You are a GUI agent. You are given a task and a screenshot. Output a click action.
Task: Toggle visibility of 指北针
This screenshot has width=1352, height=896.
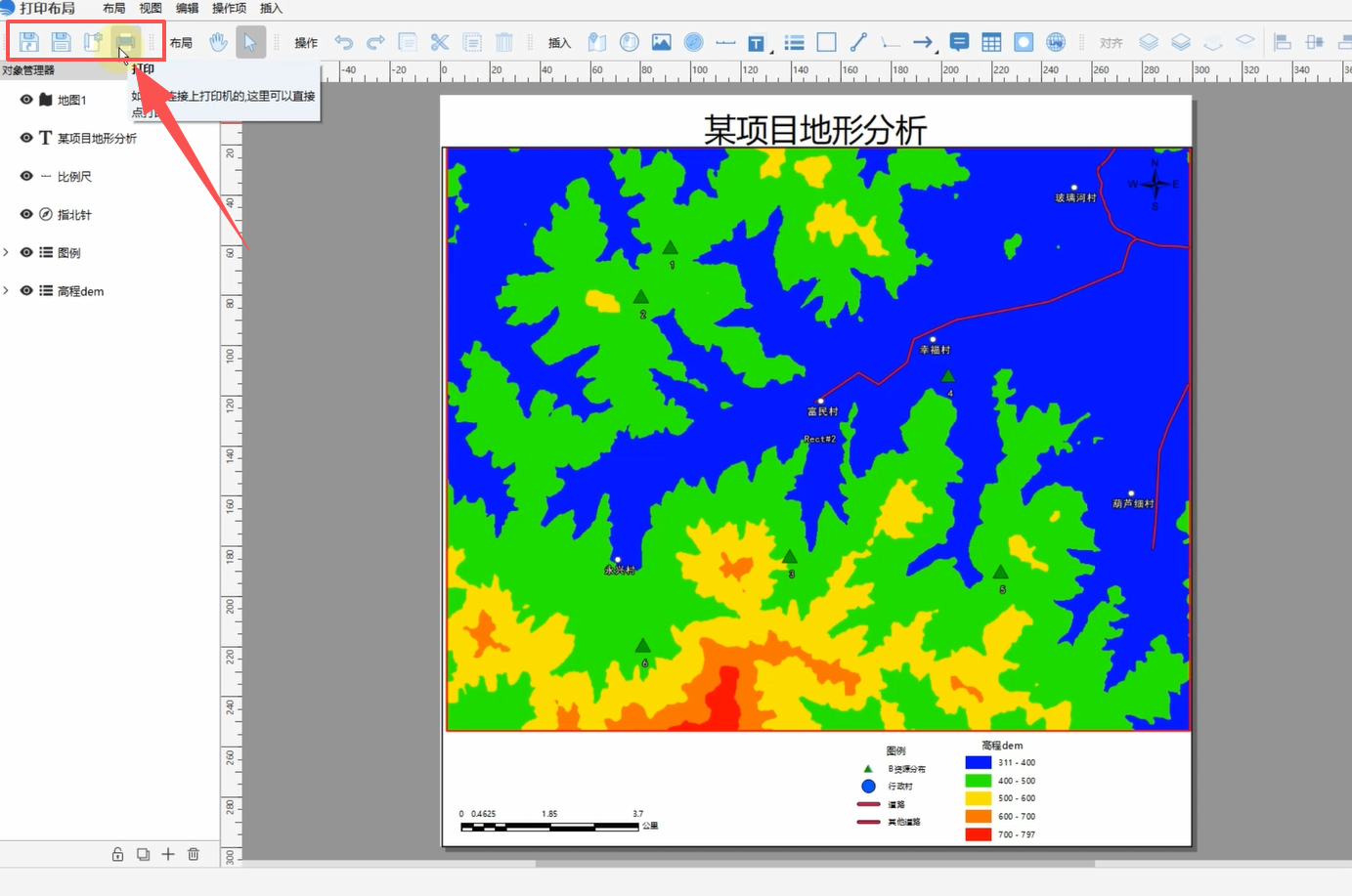tap(26, 214)
